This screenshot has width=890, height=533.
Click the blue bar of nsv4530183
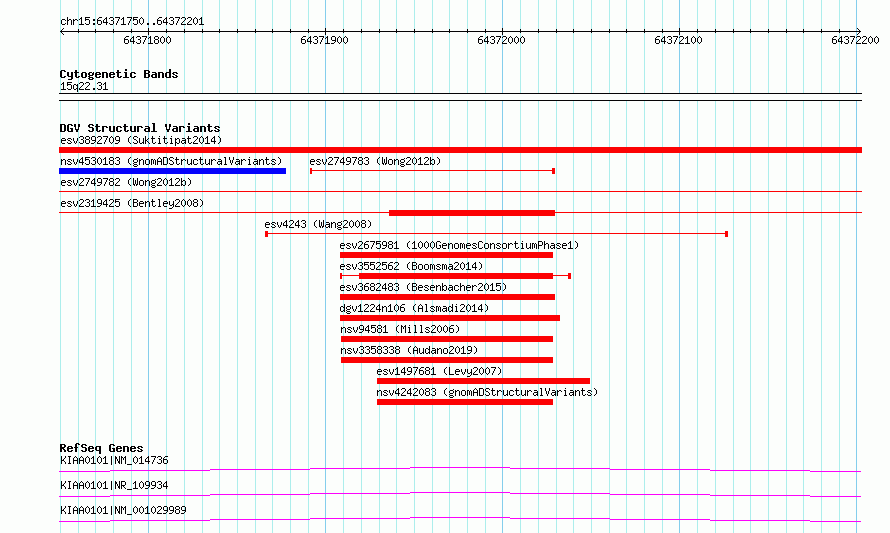coord(173,171)
